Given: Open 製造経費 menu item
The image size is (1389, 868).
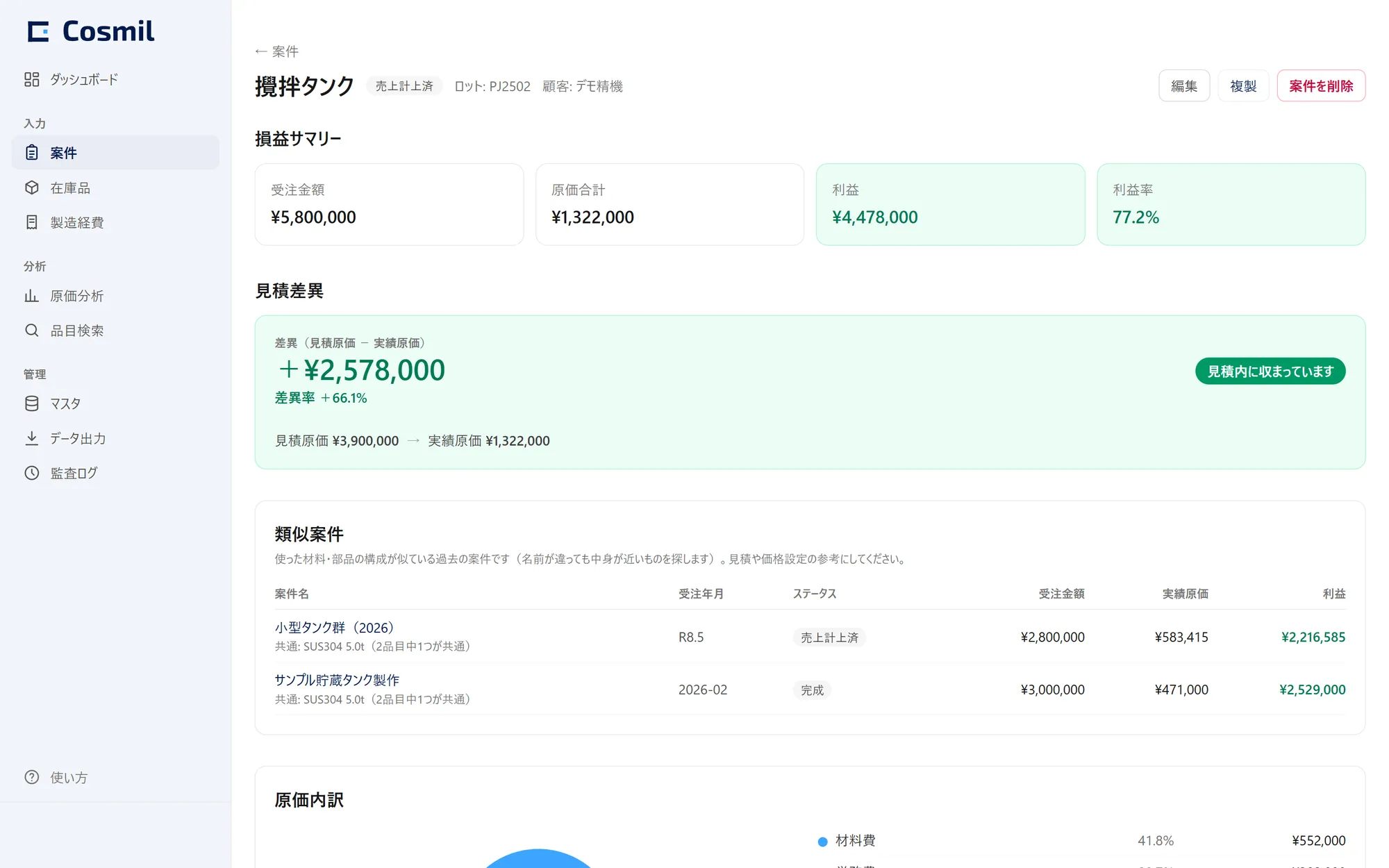Looking at the screenshot, I should pyautogui.click(x=115, y=222).
